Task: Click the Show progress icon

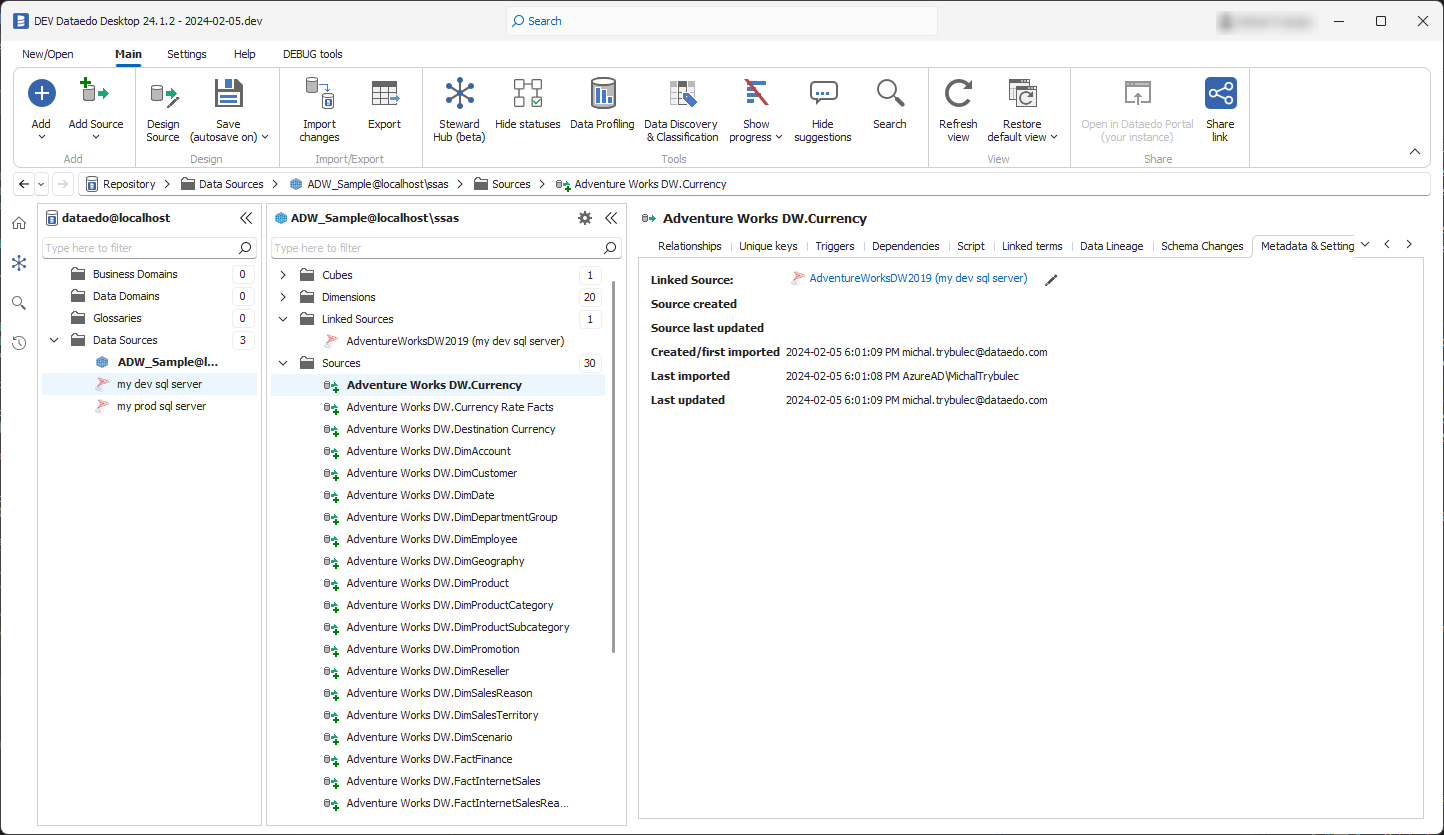Action: tap(756, 94)
